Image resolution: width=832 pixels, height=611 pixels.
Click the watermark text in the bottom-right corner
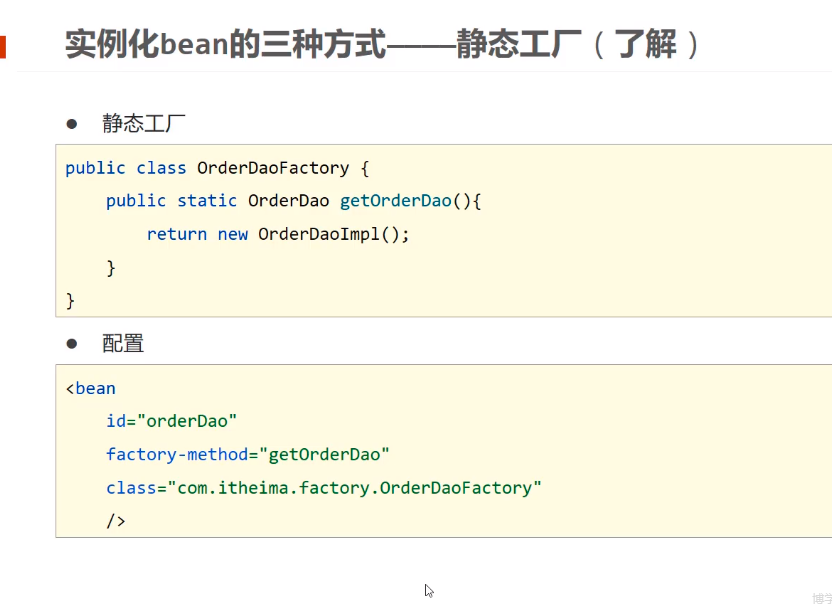pyautogui.click(x=821, y=599)
